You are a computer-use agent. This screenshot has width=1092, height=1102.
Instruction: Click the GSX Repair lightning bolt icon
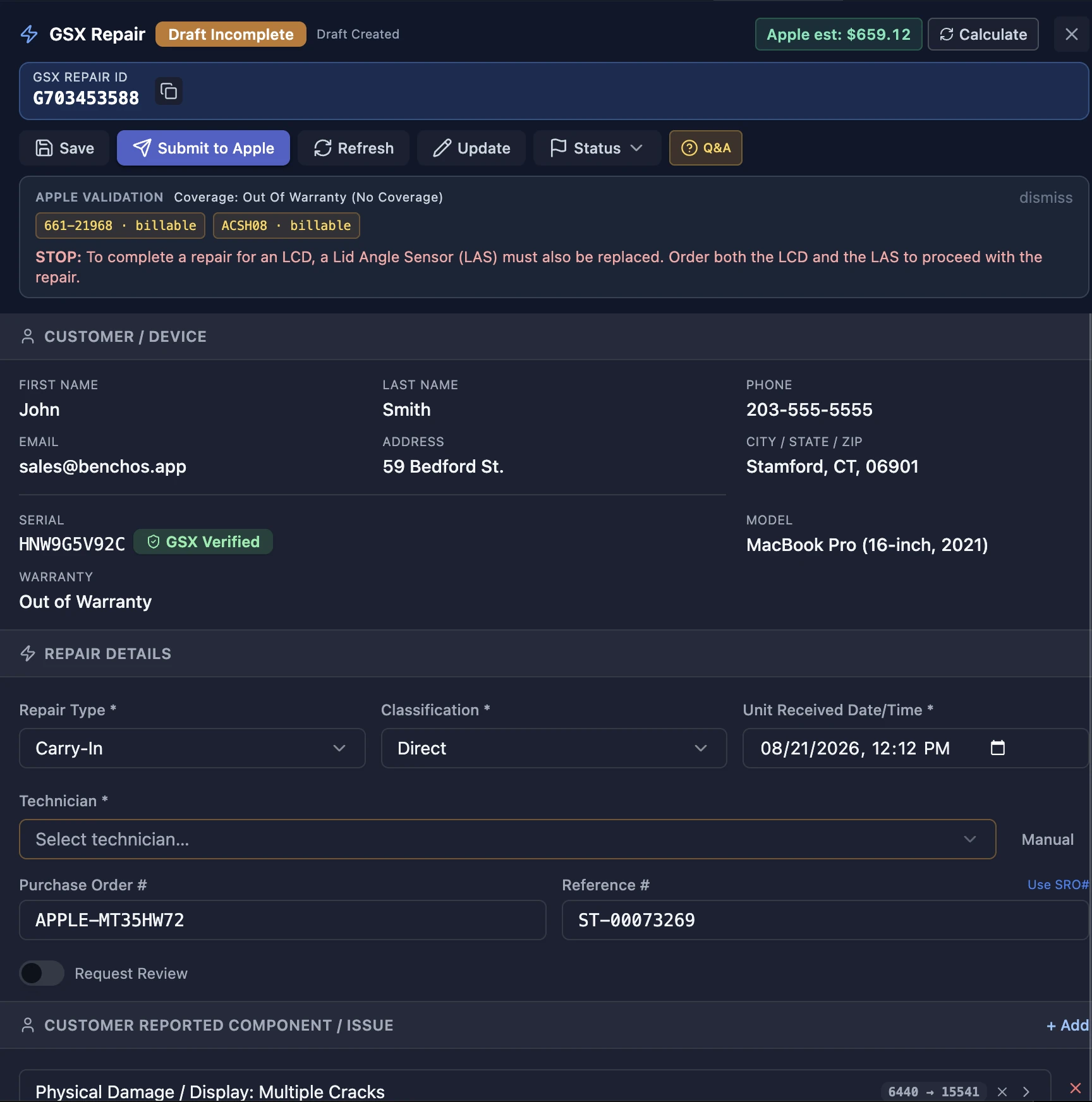tap(29, 34)
